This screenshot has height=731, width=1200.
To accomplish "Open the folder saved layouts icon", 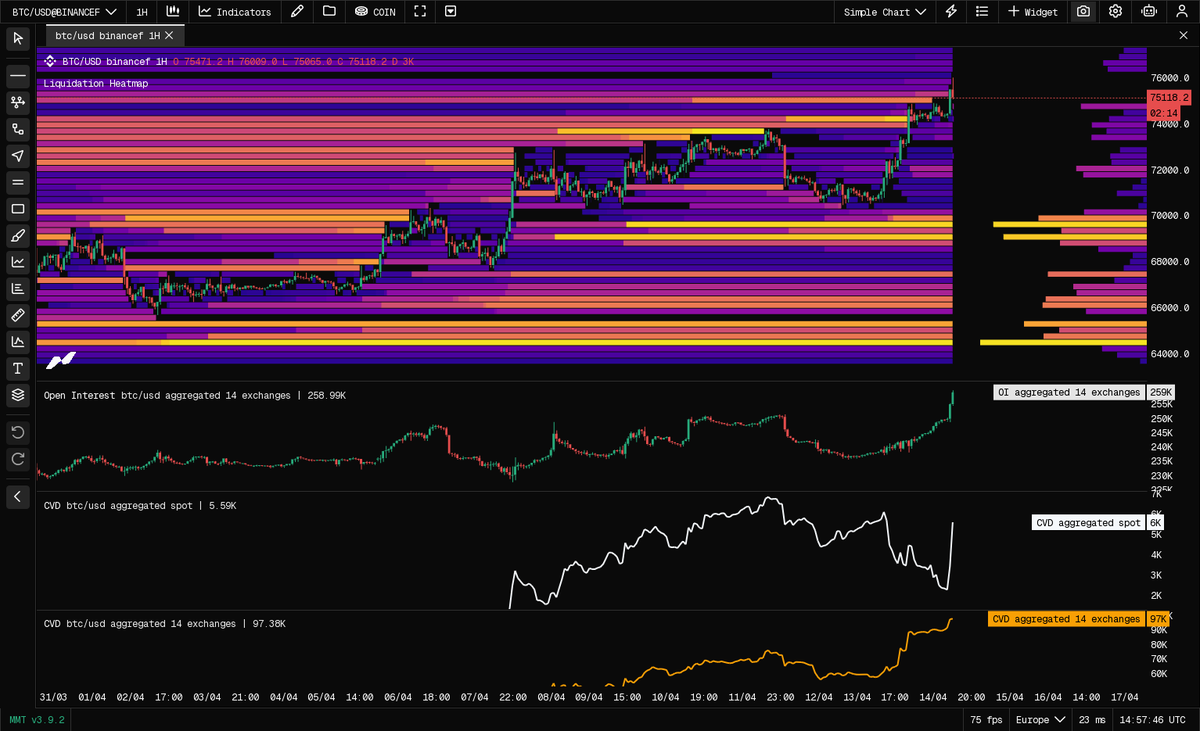I will [x=329, y=12].
